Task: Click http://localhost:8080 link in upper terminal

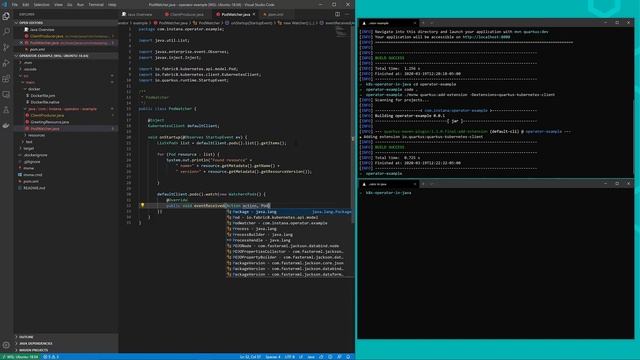Action: 486,37
